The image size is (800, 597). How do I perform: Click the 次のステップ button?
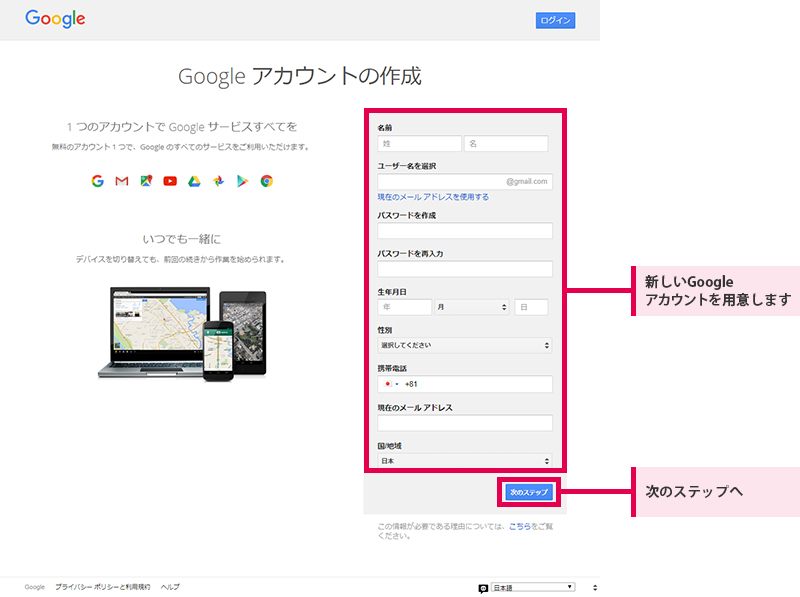coord(529,492)
